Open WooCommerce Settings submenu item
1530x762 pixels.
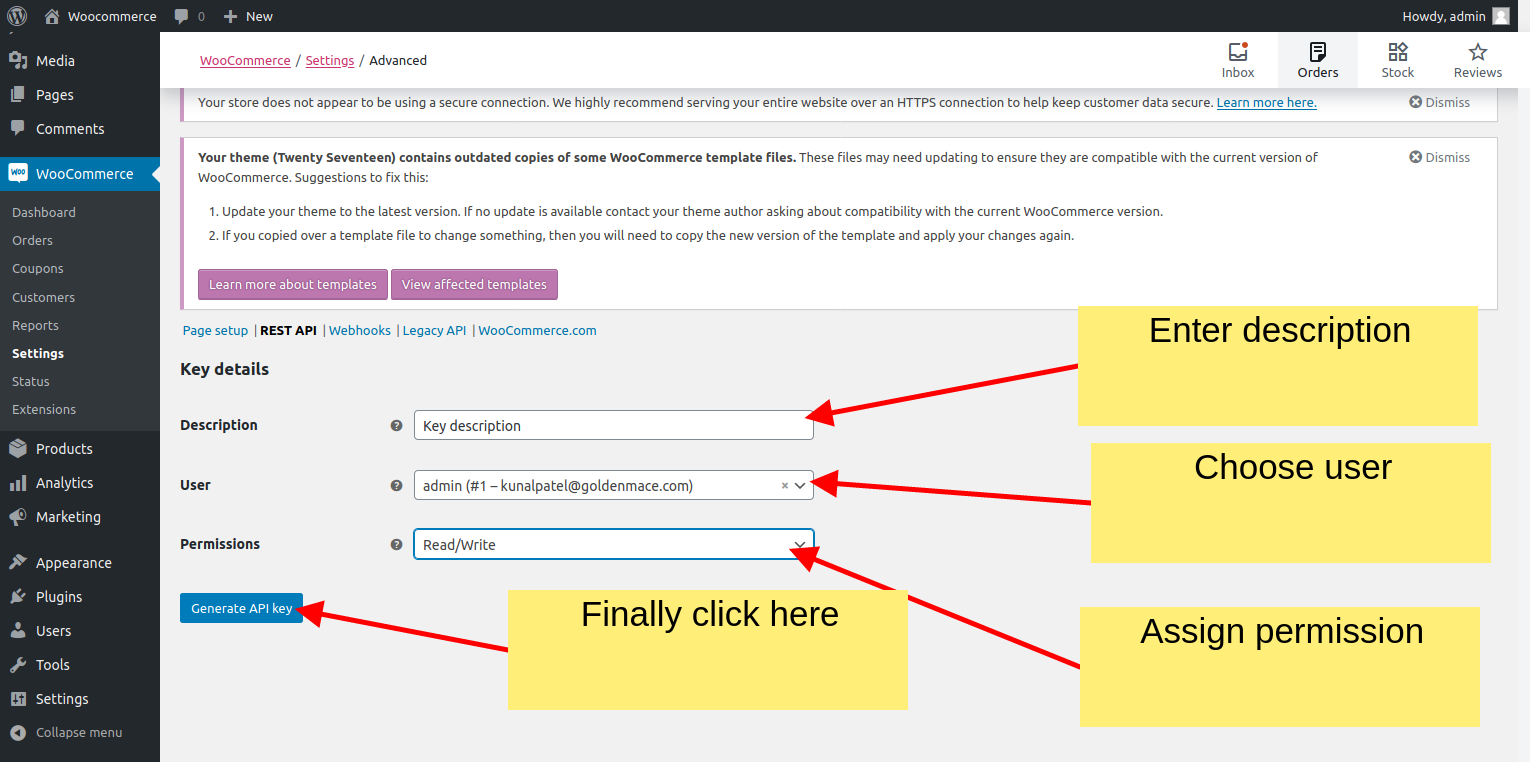click(x=38, y=353)
